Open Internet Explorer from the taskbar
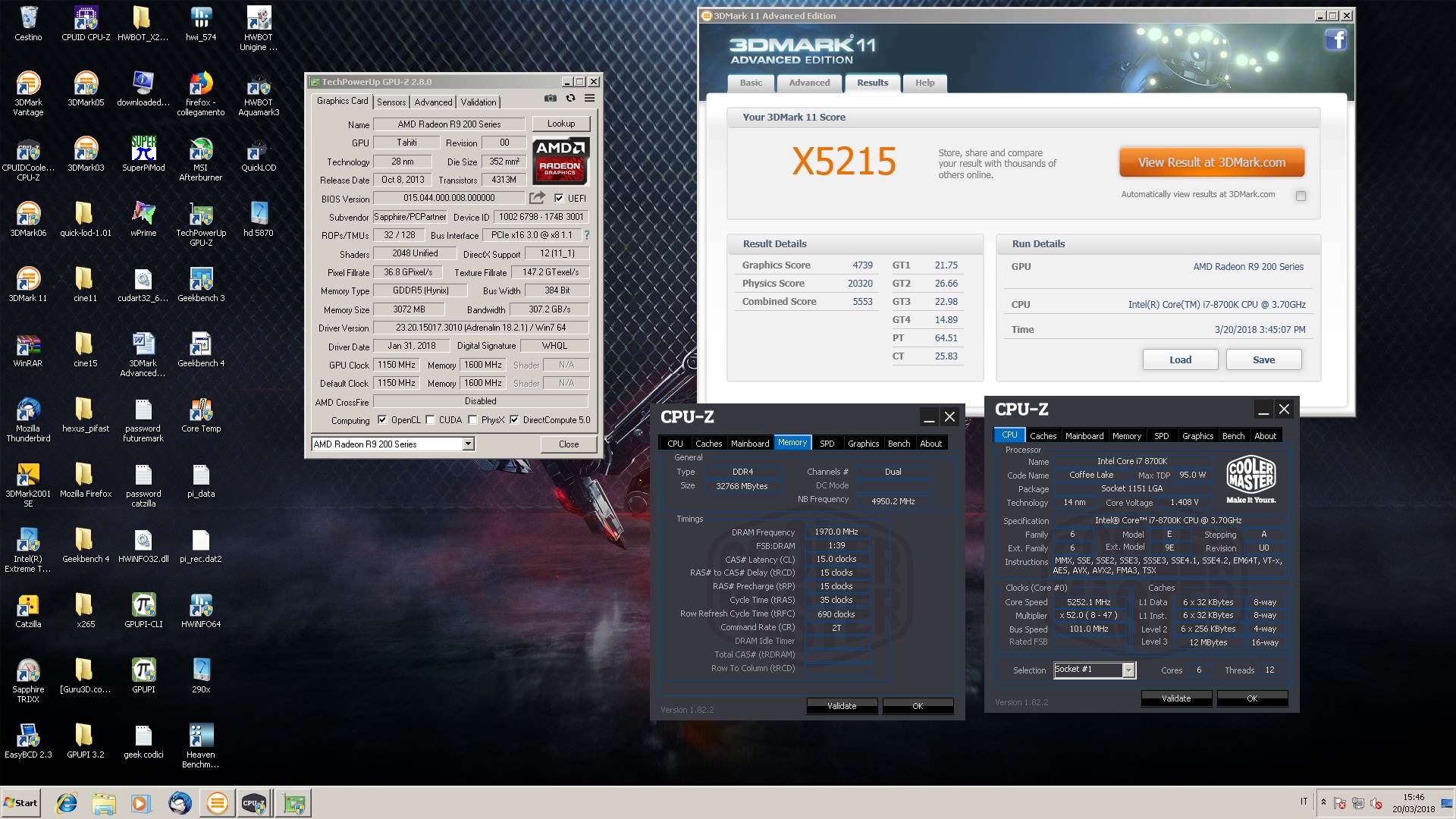Screen dimensions: 1456x819 tap(67, 802)
